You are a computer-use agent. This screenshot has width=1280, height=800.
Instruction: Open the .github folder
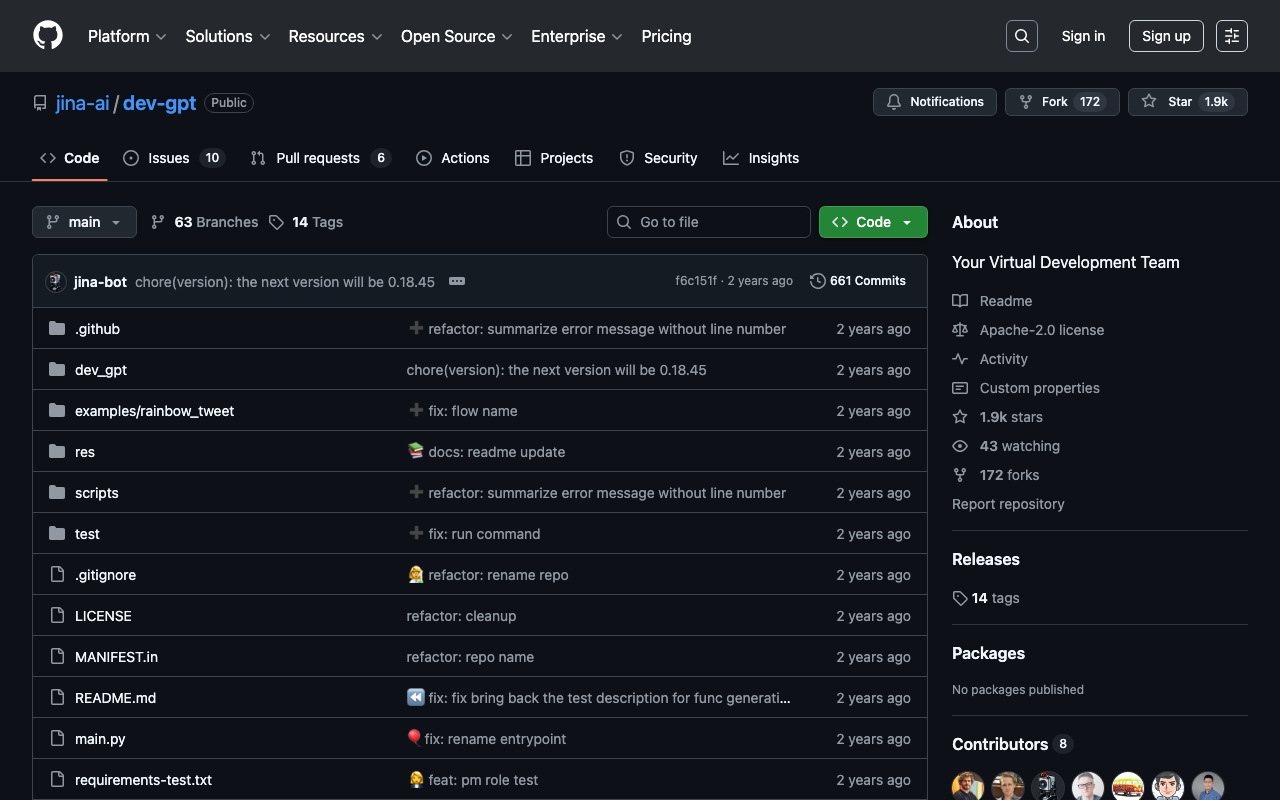[x=97, y=329]
